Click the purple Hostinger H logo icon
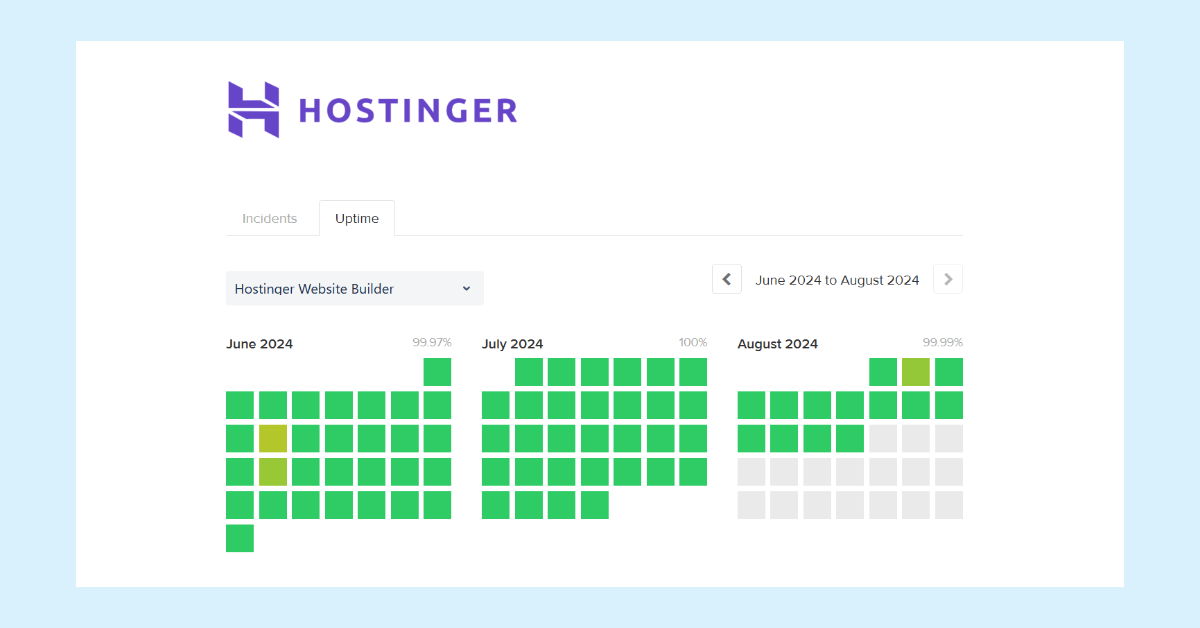Image resolution: width=1200 pixels, height=628 pixels. pyautogui.click(x=253, y=109)
